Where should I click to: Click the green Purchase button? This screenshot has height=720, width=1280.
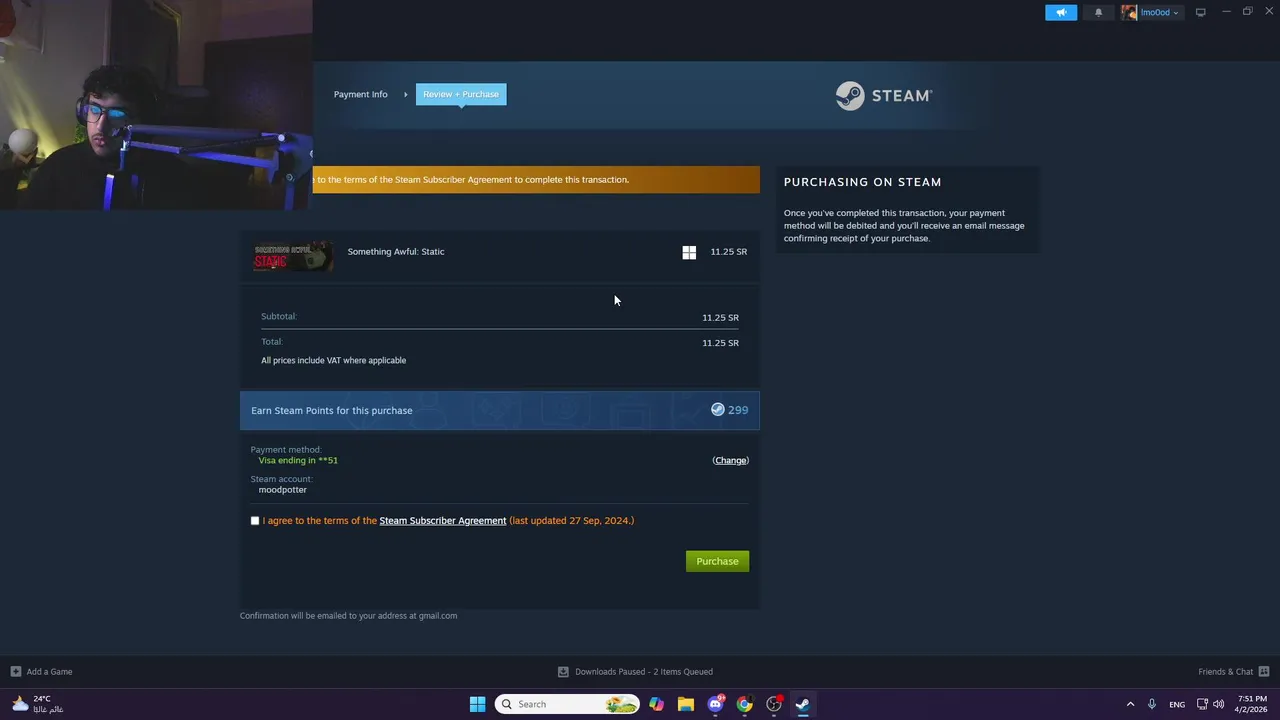pyautogui.click(x=717, y=561)
